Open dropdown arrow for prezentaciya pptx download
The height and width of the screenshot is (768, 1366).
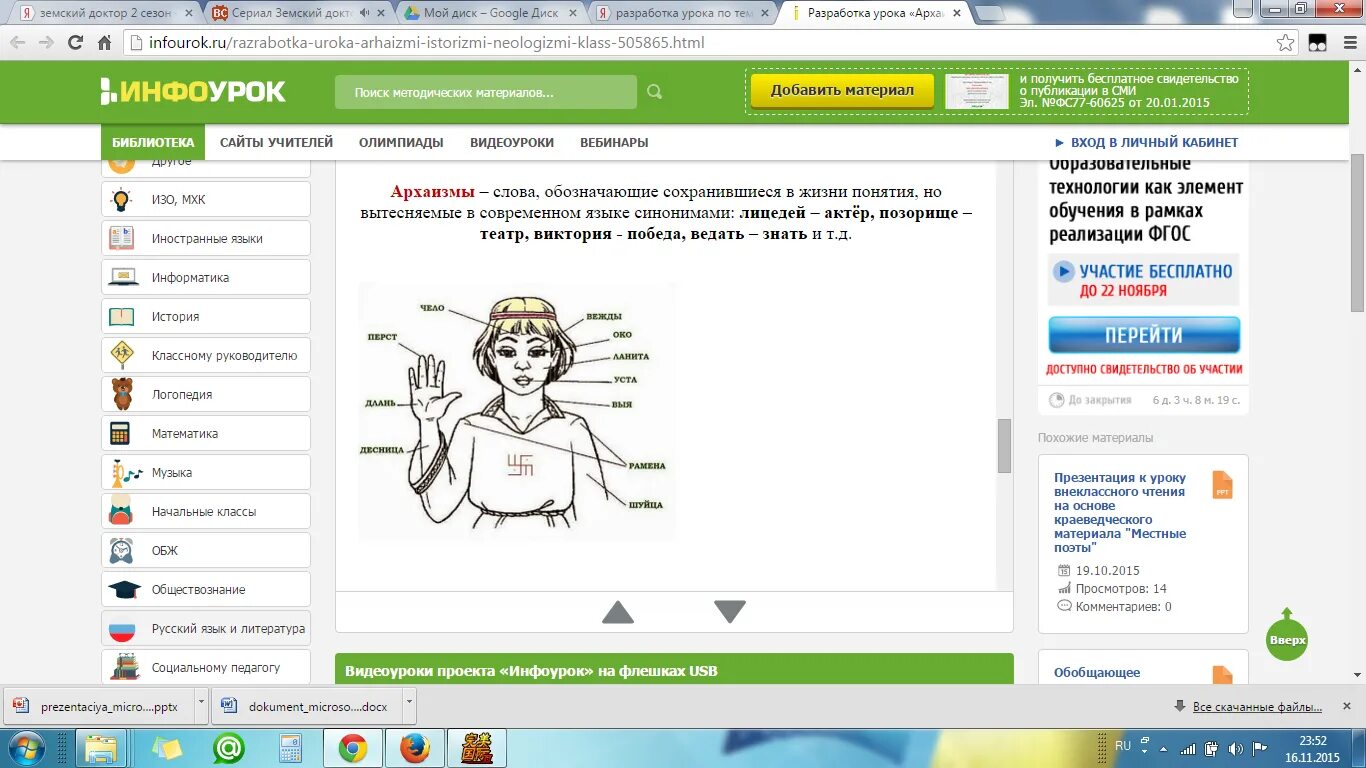click(x=202, y=705)
